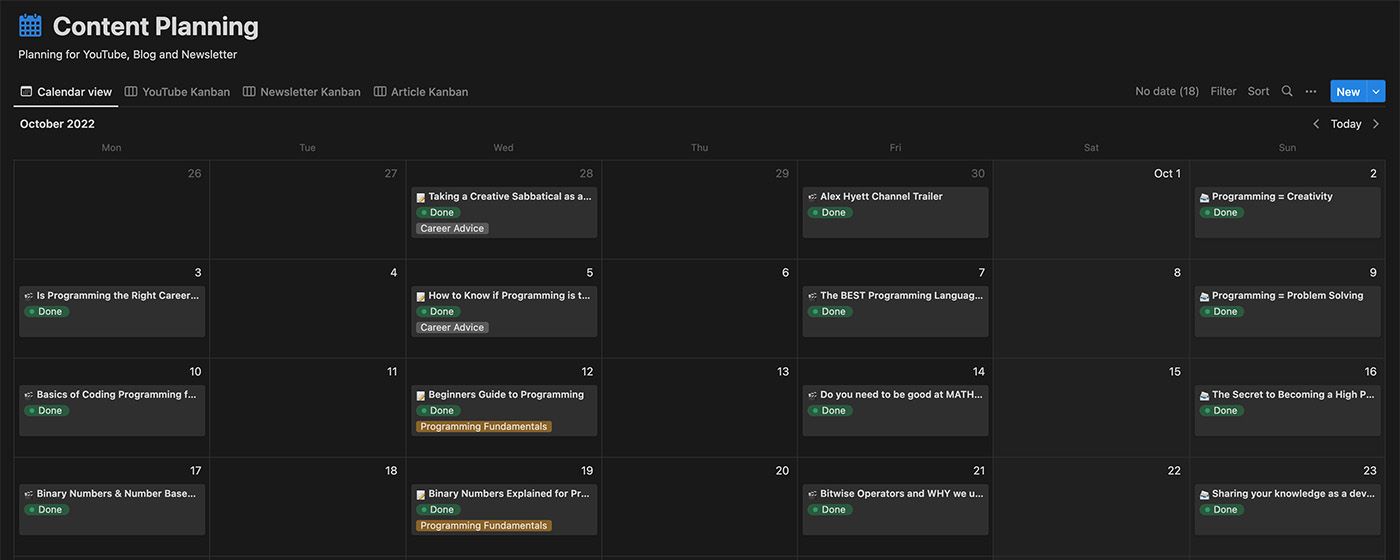This screenshot has width=1400, height=560.
Task: Open The BEST Programming Language card
Action: point(895,311)
